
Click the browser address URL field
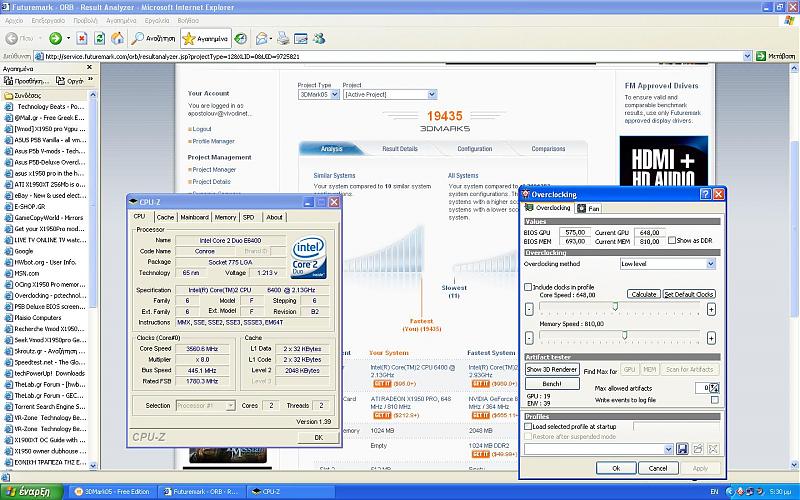pos(389,56)
